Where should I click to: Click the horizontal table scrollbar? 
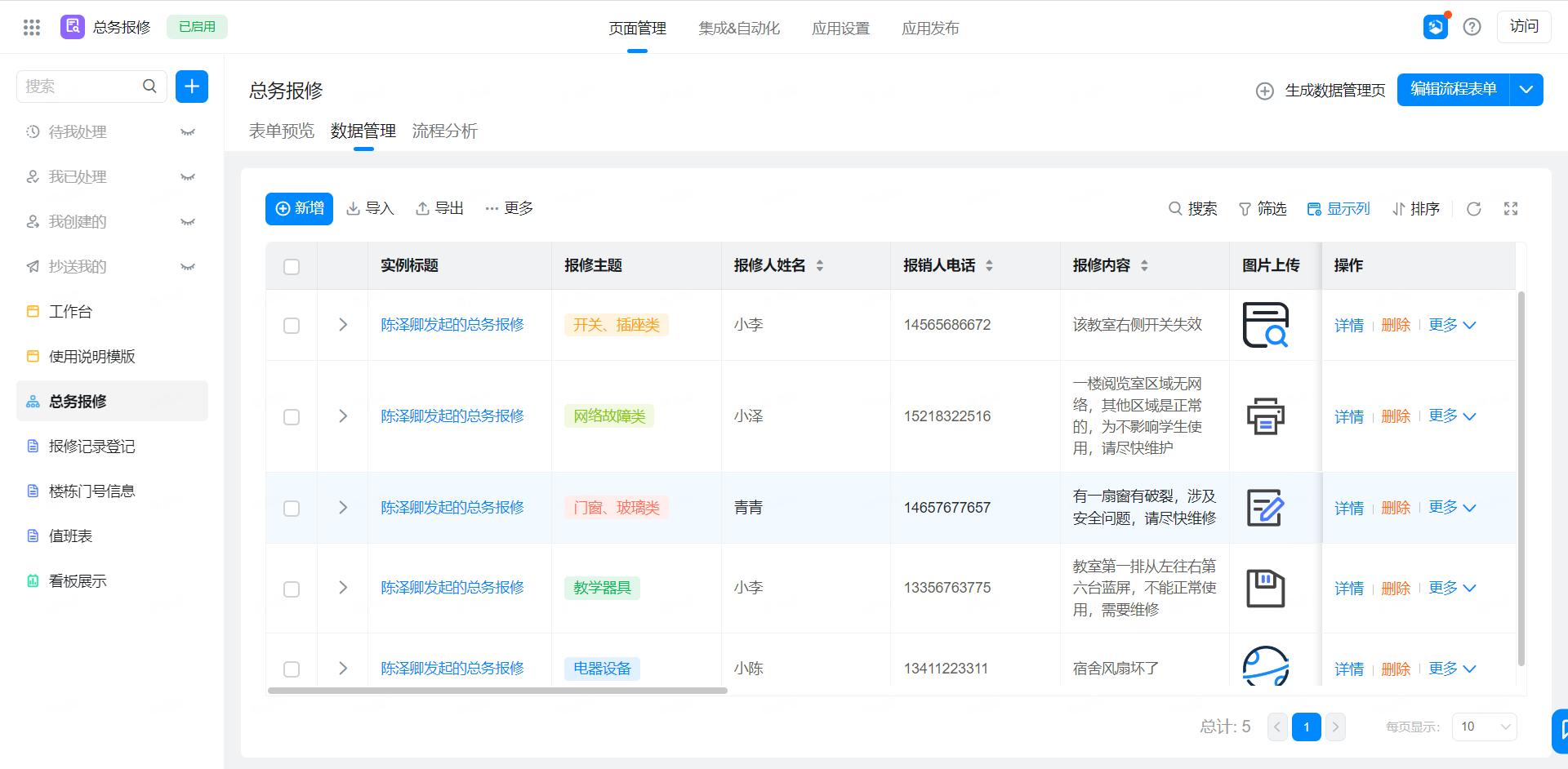[497, 691]
